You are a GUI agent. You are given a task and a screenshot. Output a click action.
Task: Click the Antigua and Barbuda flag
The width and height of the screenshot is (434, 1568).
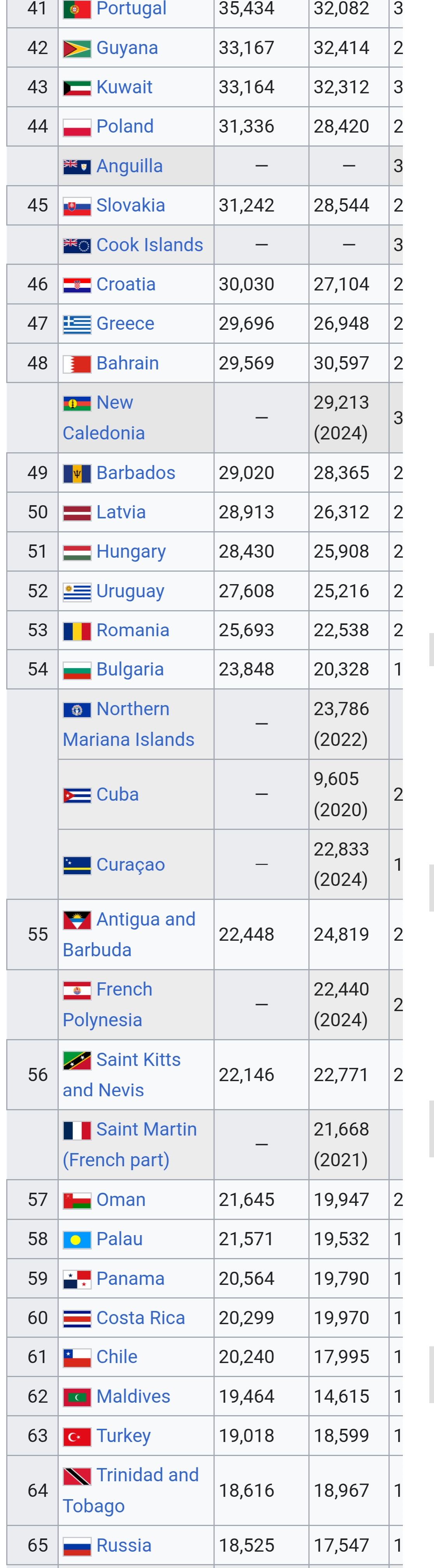tap(77, 920)
